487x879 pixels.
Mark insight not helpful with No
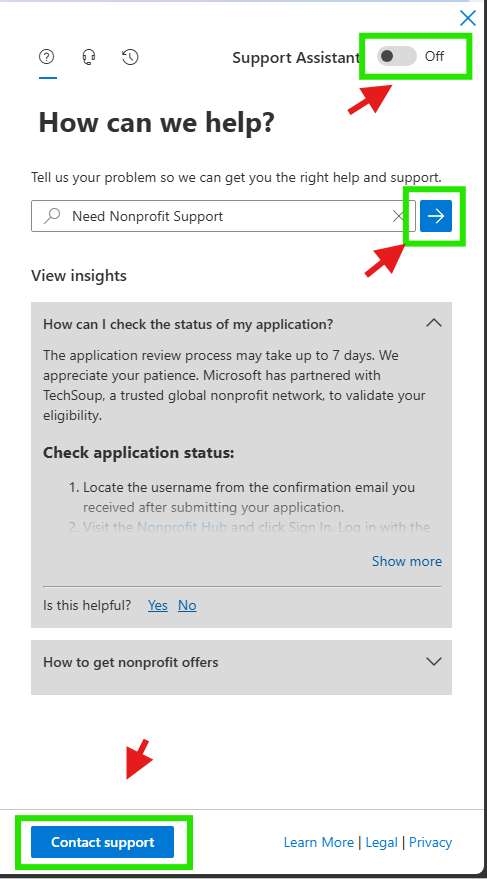tap(187, 605)
